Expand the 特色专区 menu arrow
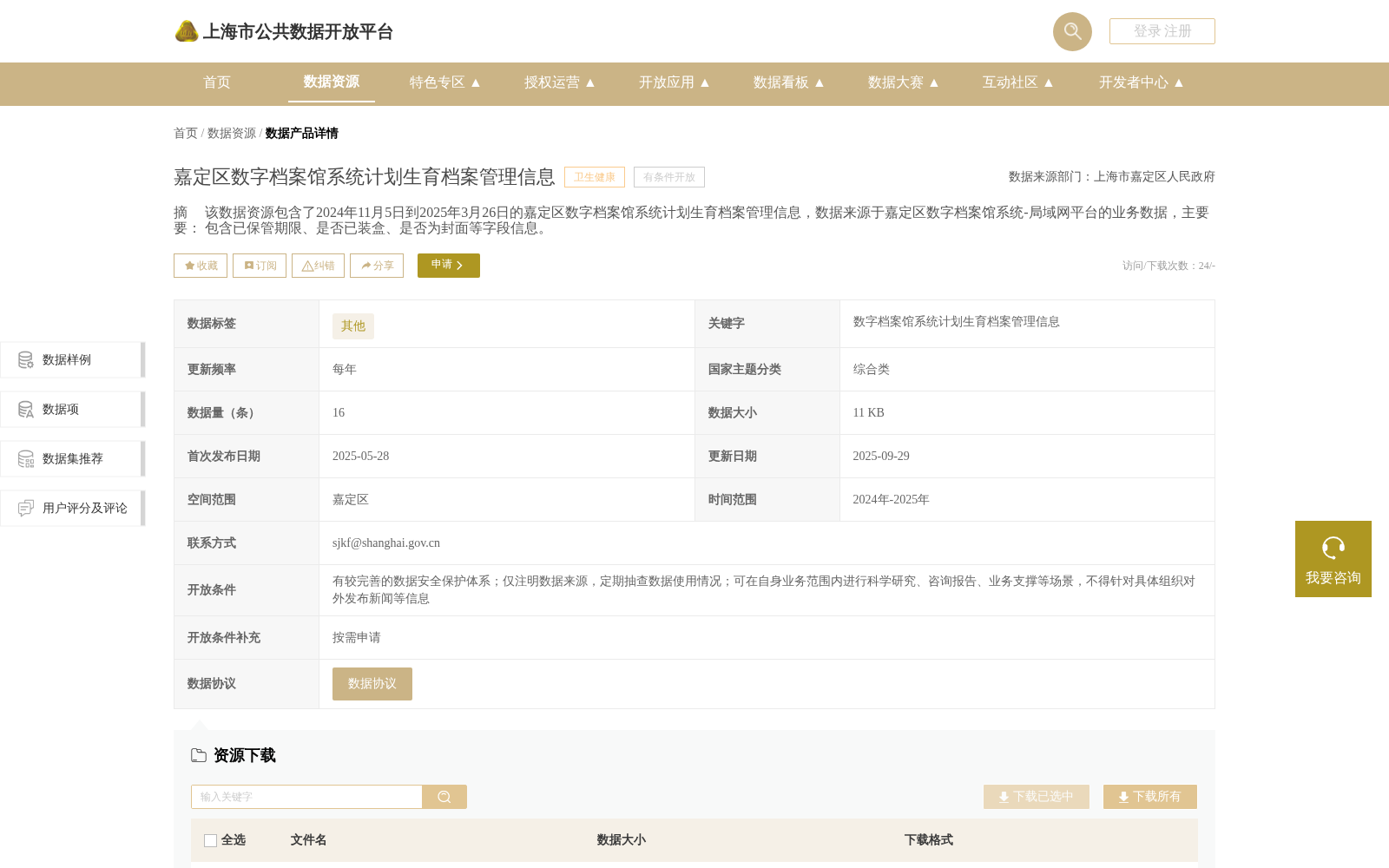The width and height of the screenshot is (1389, 868). tap(476, 82)
